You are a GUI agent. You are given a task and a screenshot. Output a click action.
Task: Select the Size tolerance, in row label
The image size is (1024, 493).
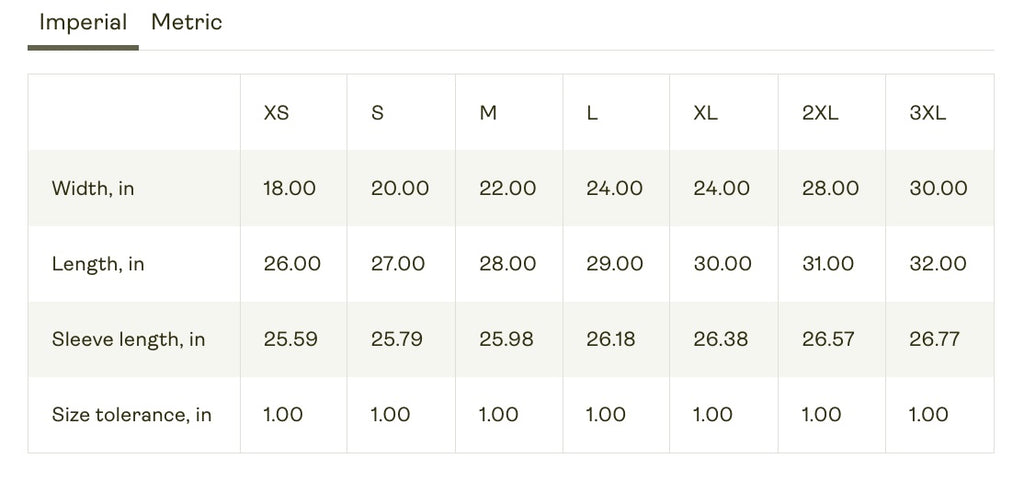tap(131, 415)
